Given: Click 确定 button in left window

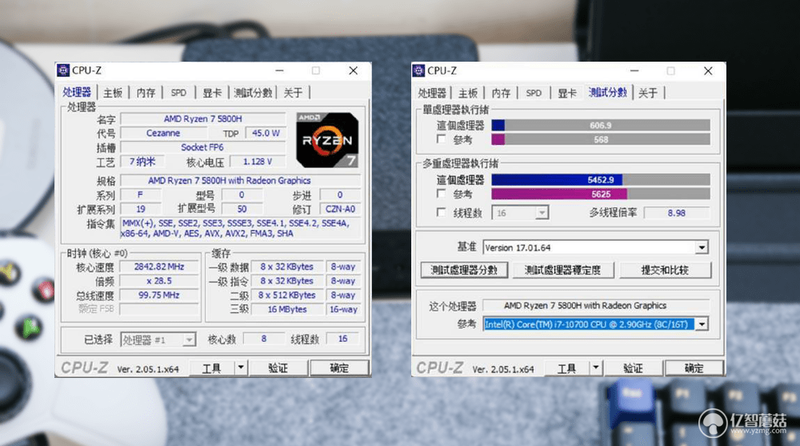Looking at the screenshot, I should click(339, 368).
